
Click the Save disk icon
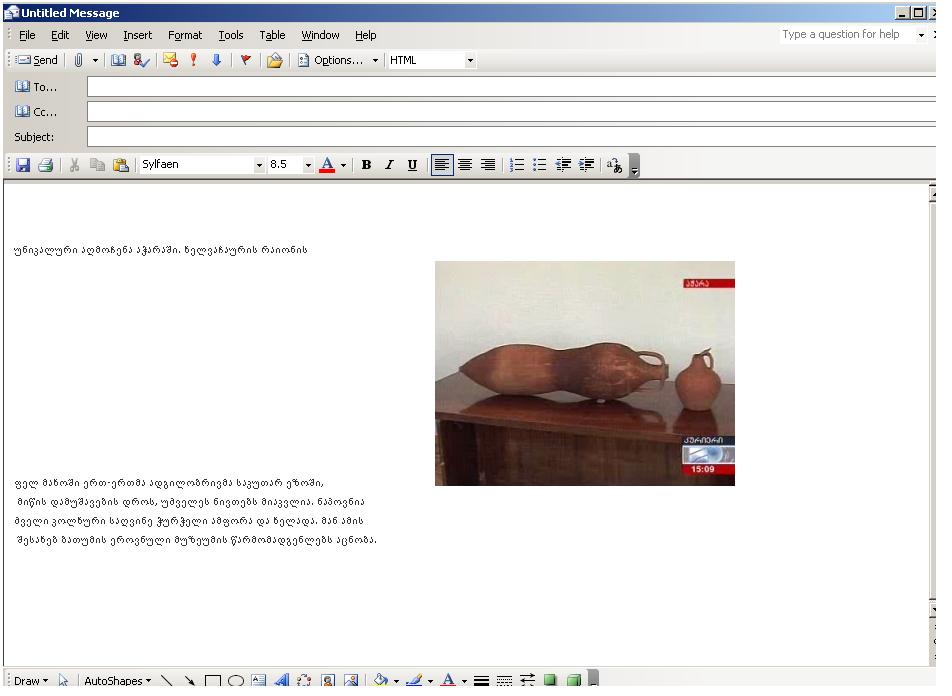22,165
